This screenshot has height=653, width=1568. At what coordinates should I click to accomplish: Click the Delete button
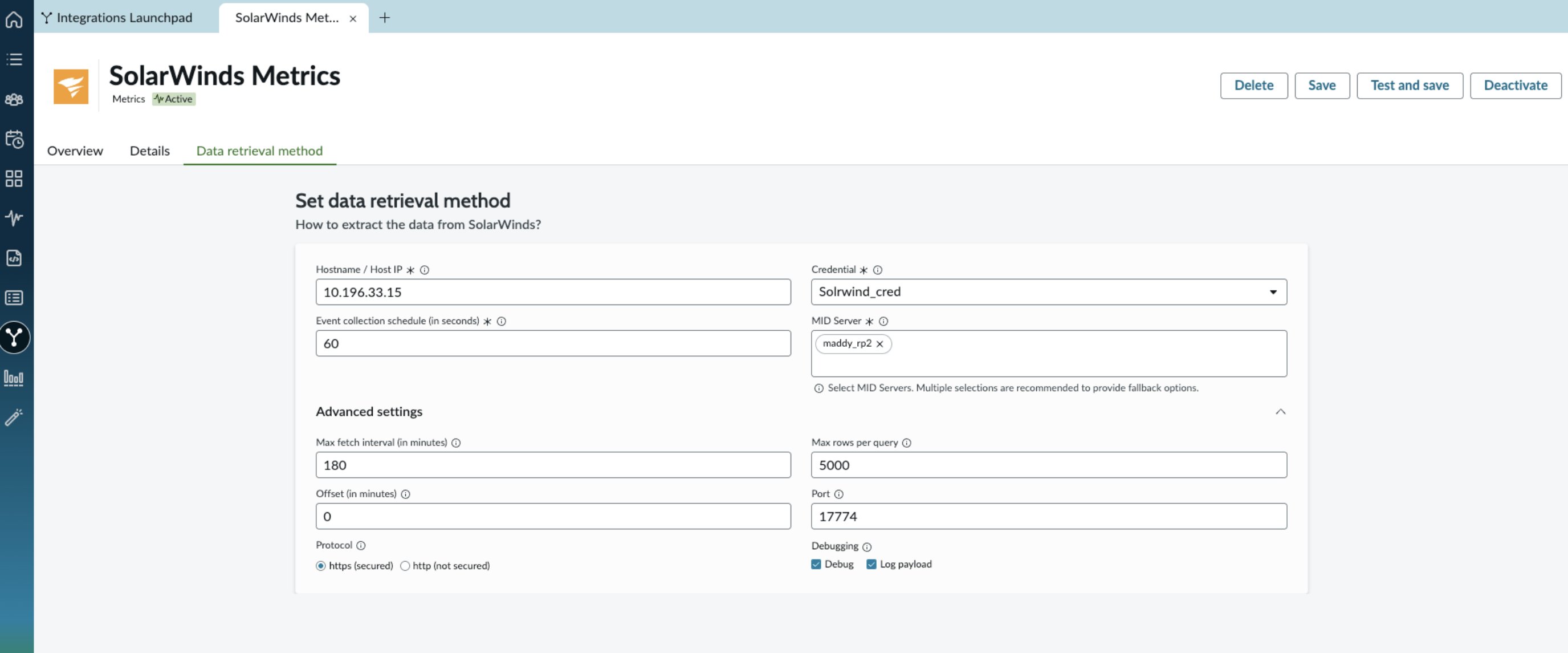[x=1253, y=86]
